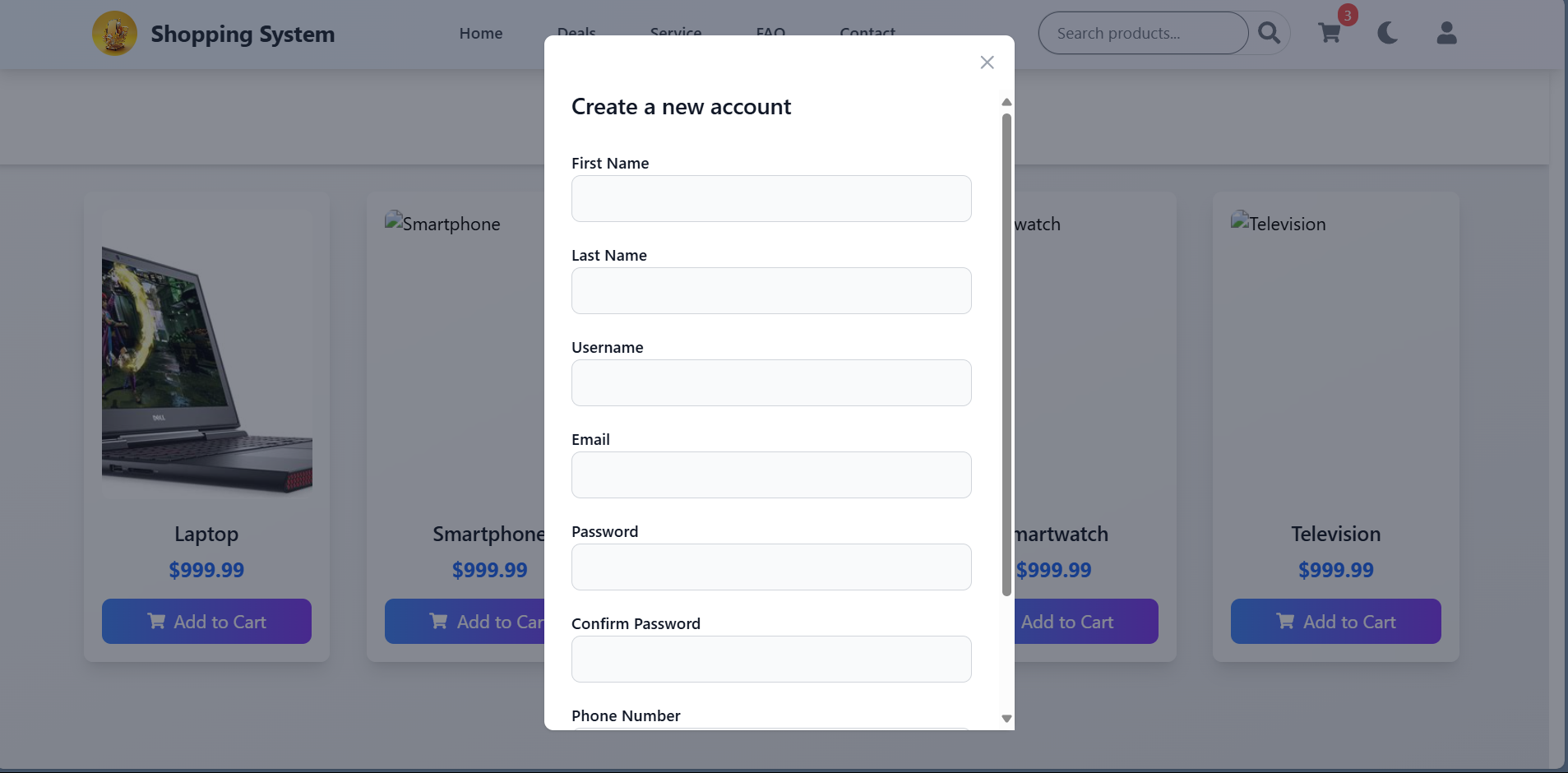Viewport: 1568px width, 773px height.
Task: Open the search with the magnifier icon
Action: [1269, 33]
